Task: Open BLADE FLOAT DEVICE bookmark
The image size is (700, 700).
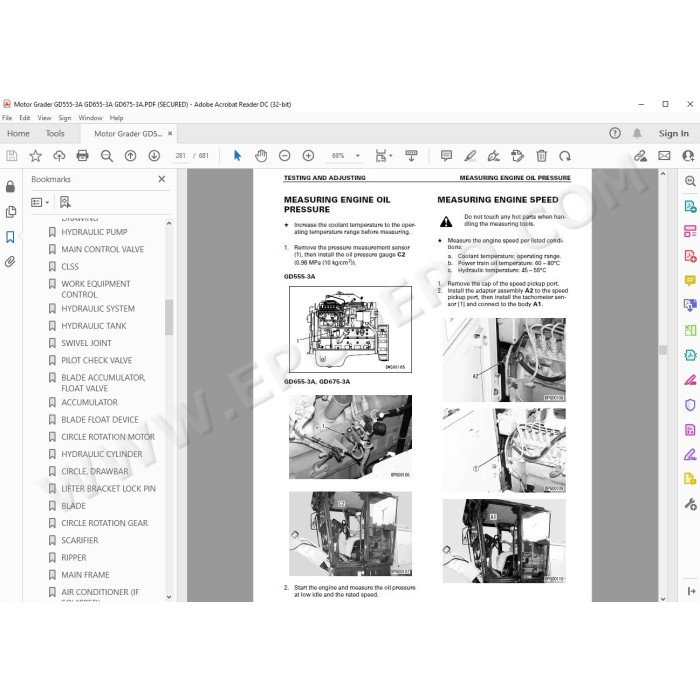Action: click(100, 420)
